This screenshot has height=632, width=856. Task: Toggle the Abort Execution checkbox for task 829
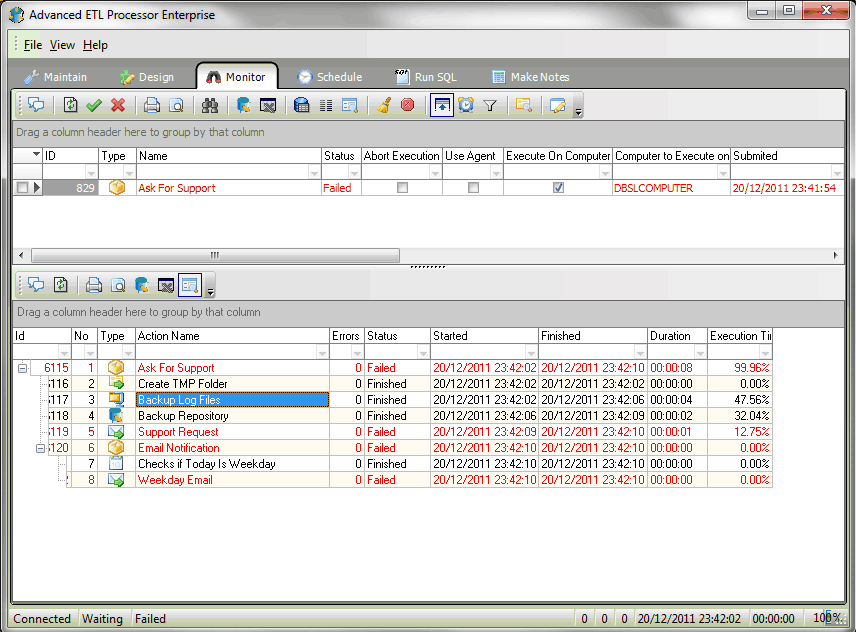click(x=401, y=187)
